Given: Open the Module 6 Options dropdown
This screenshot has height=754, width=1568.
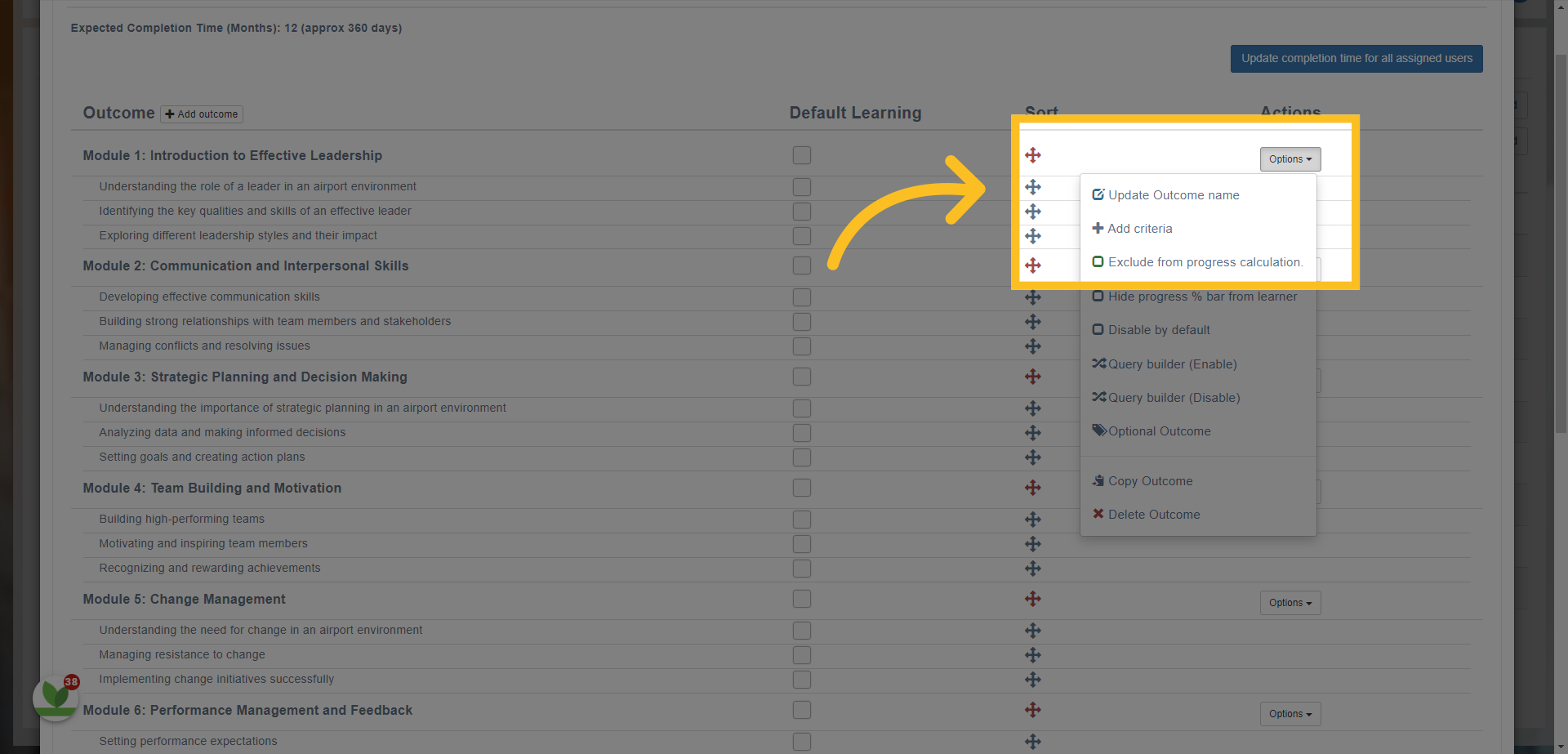Looking at the screenshot, I should 1290,714.
